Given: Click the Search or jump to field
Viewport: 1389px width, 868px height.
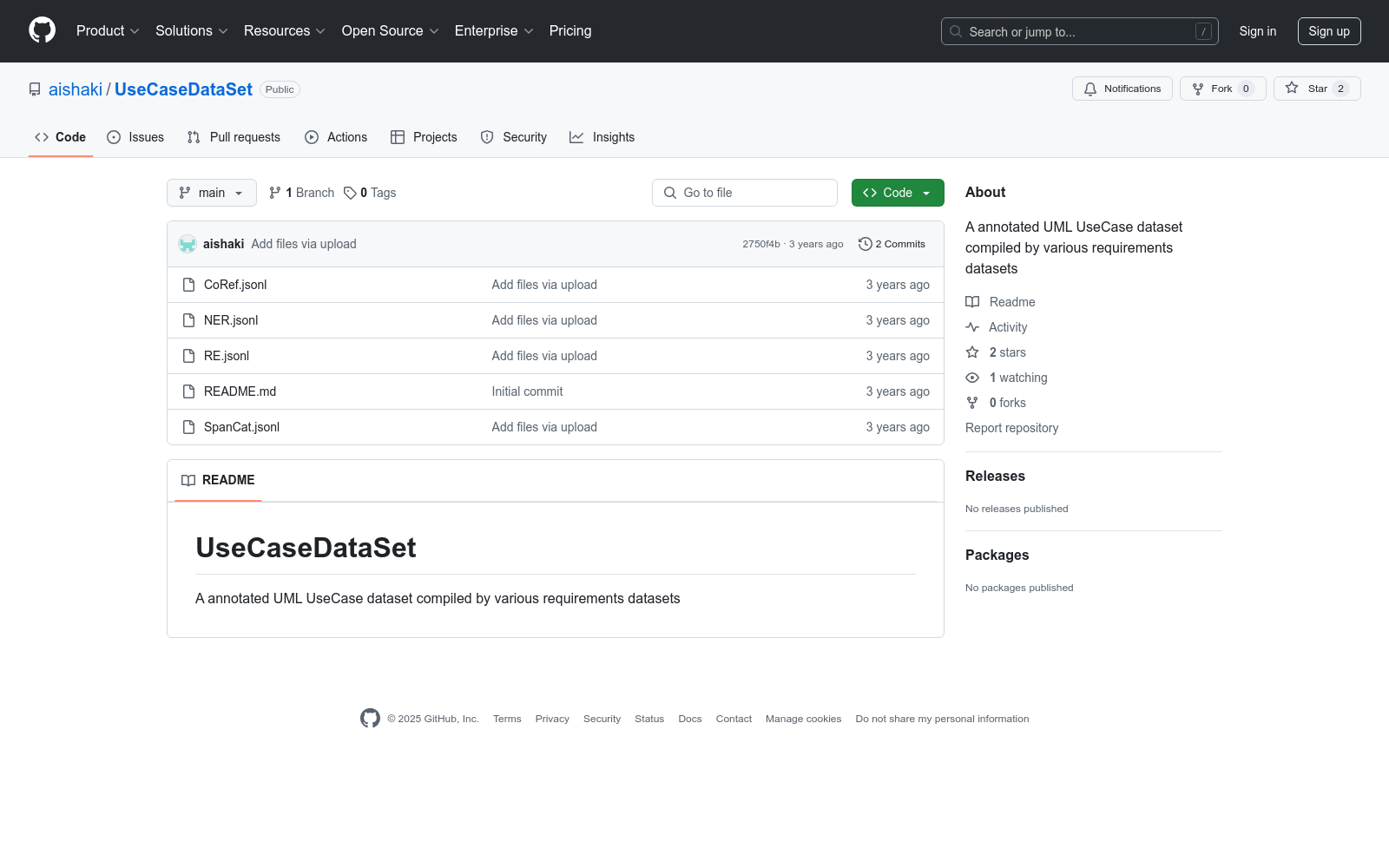Looking at the screenshot, I should tap(1080, 31).
